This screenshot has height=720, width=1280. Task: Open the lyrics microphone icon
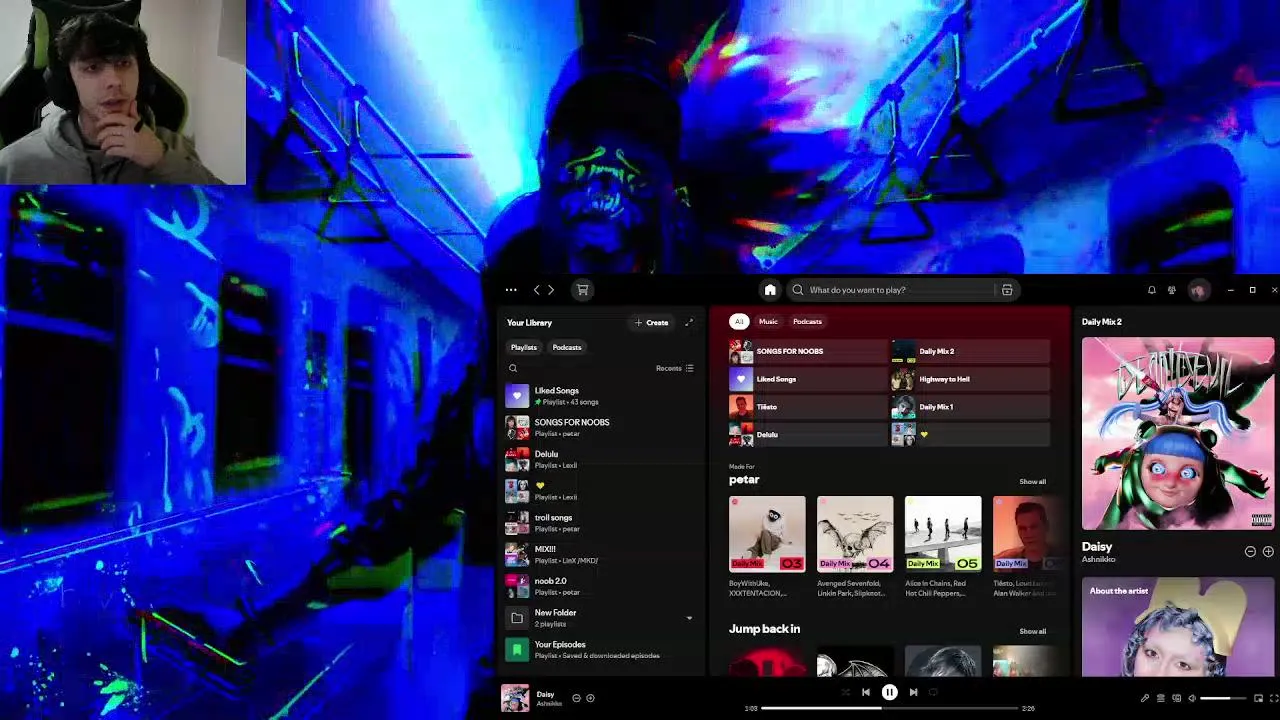[x=1145, y=698]
